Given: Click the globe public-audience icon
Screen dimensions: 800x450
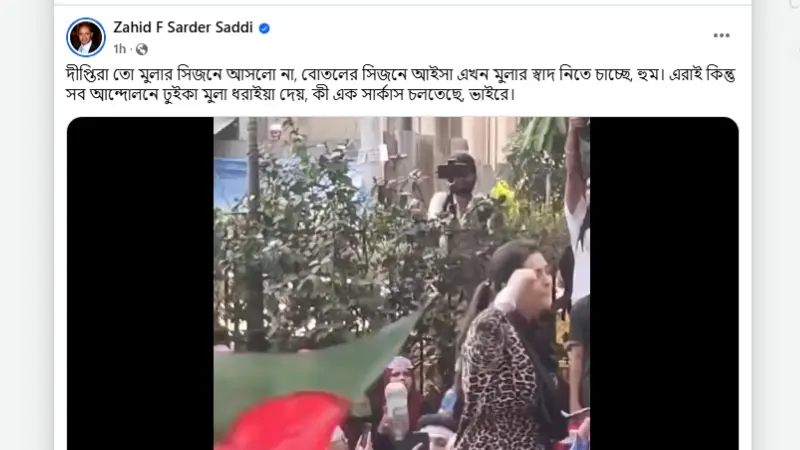Looking at the screenshot, I should pyautogui.click(x=142, y=49).
